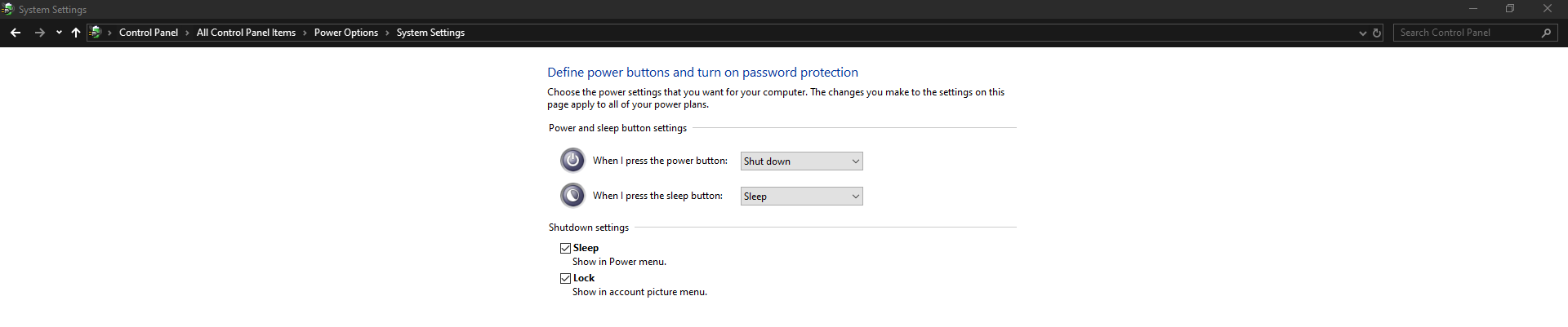Image resolution: width=1568 pixels, height=327 pixels.
Task: Expand the address bar previous locations chevron
Action: point(1362,33)
